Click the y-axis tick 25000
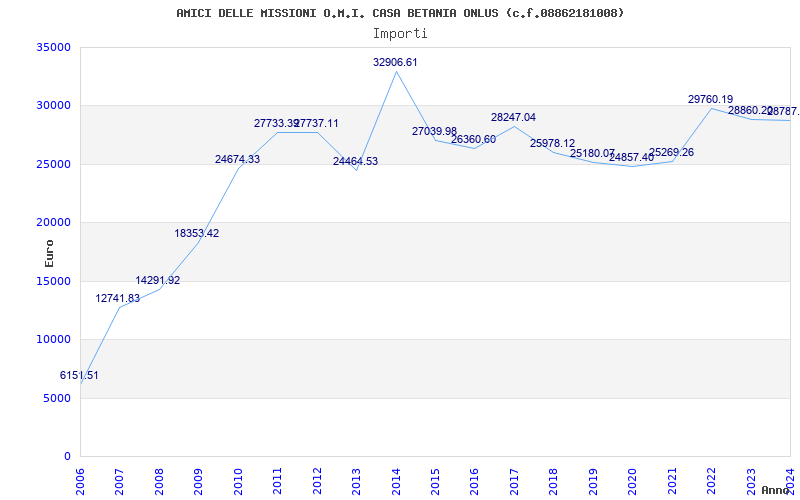This screenshot has height=500, width=800. point(53,164)
